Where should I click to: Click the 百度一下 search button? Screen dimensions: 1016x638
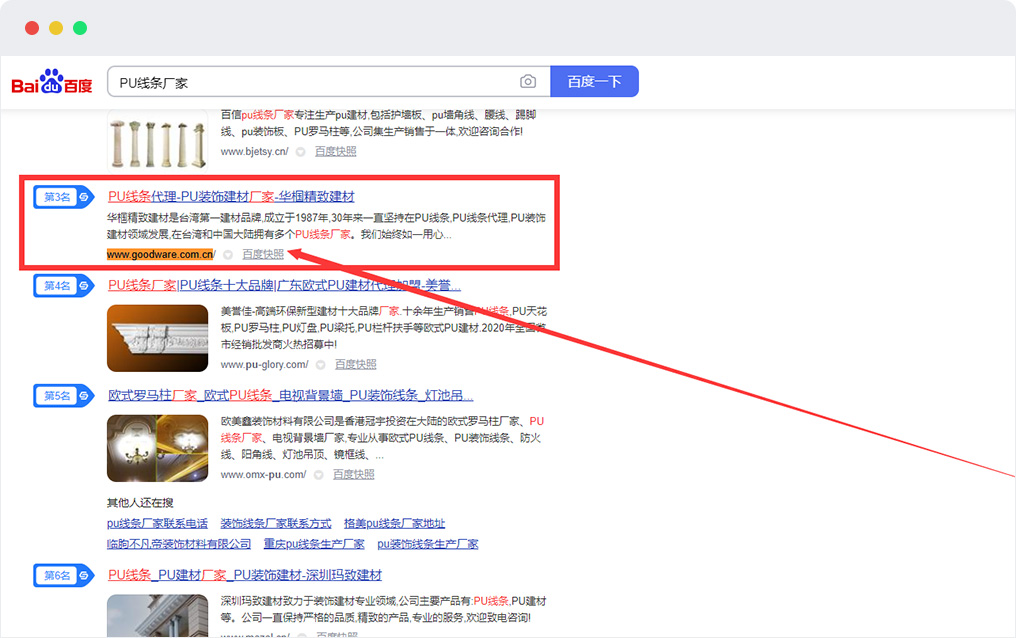click(594, 82)
